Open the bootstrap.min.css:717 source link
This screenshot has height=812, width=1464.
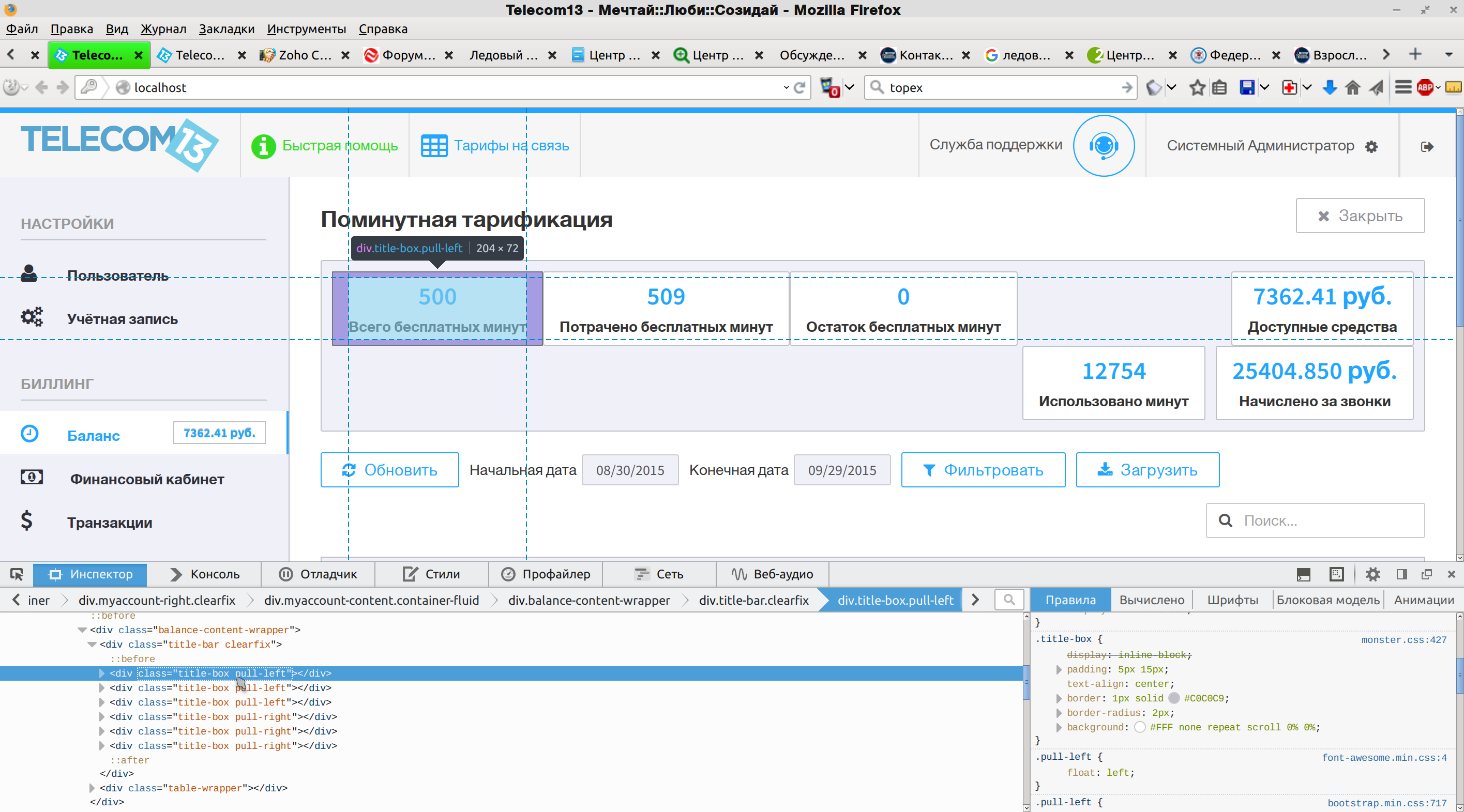click(1387, 803)
